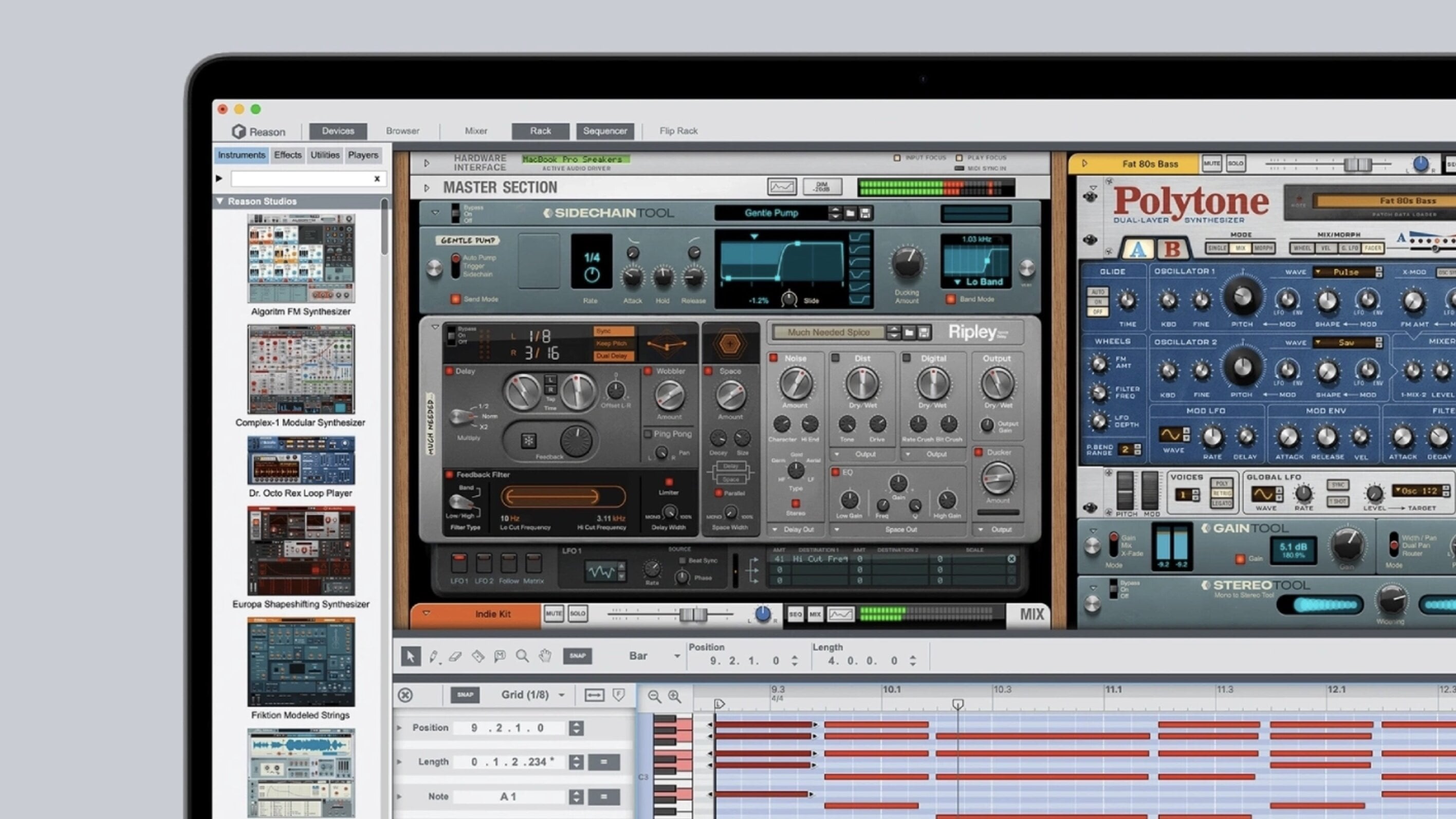The height and width of the screenshot is (819, 1456).
Task: Select the Razor tool
Action: [x=478, y=656]
